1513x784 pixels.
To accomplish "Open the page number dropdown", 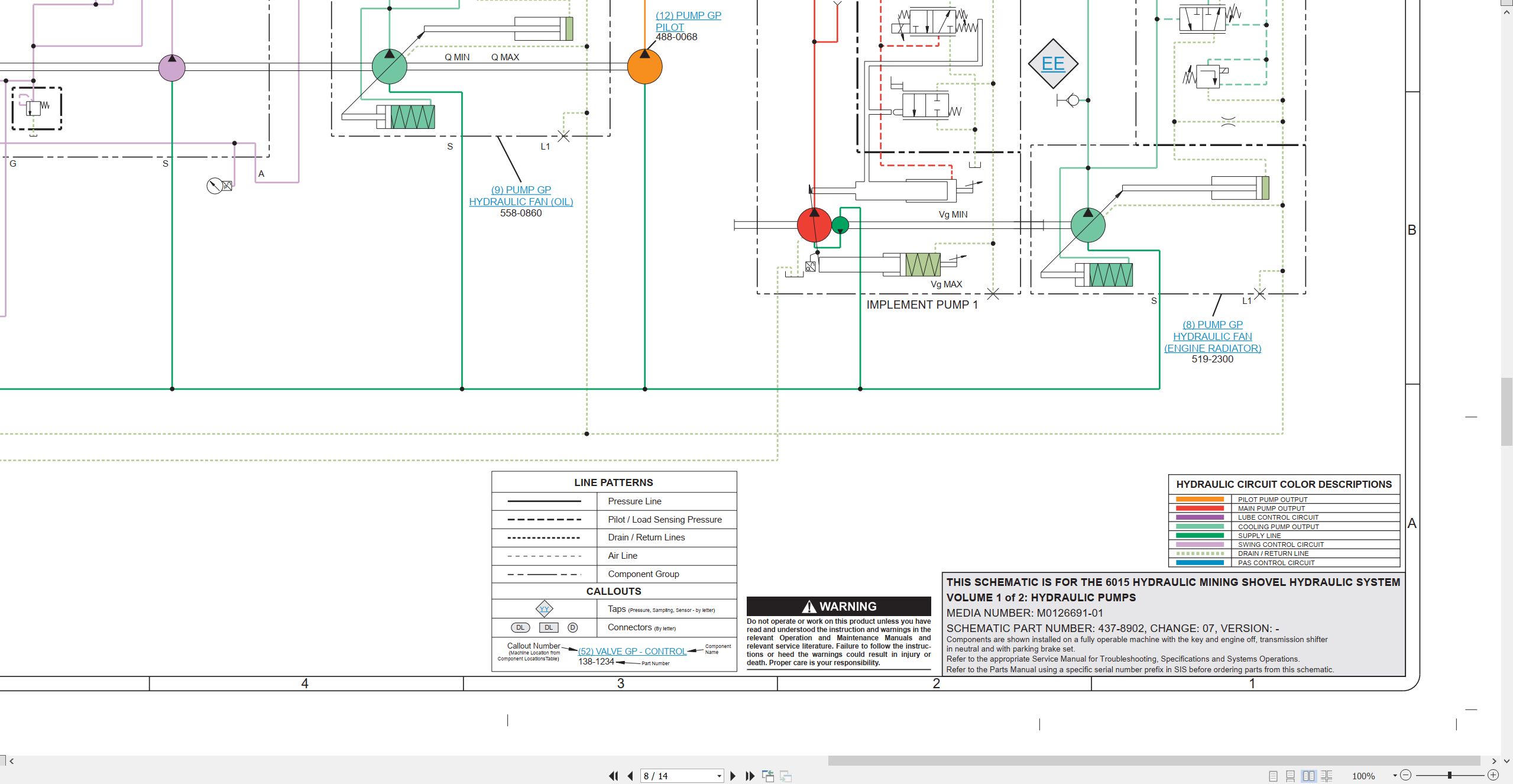I will [719, 776].
